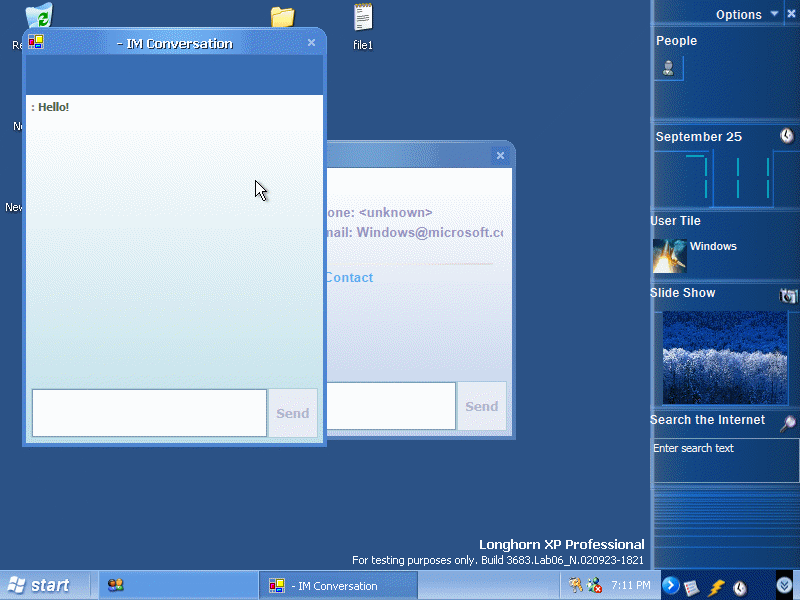
Task: Open the snowy forest slide show image
Action: click(x=724, y=357)
